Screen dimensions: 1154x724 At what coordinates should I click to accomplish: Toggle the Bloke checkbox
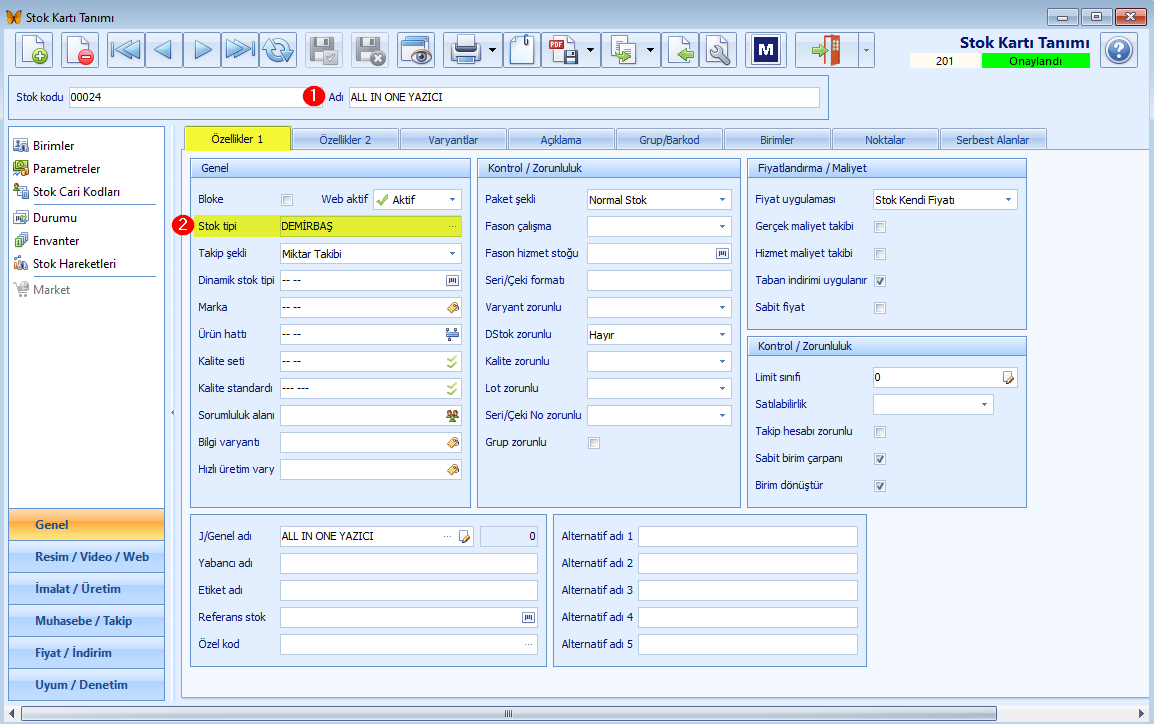click(x=287, y=200)
